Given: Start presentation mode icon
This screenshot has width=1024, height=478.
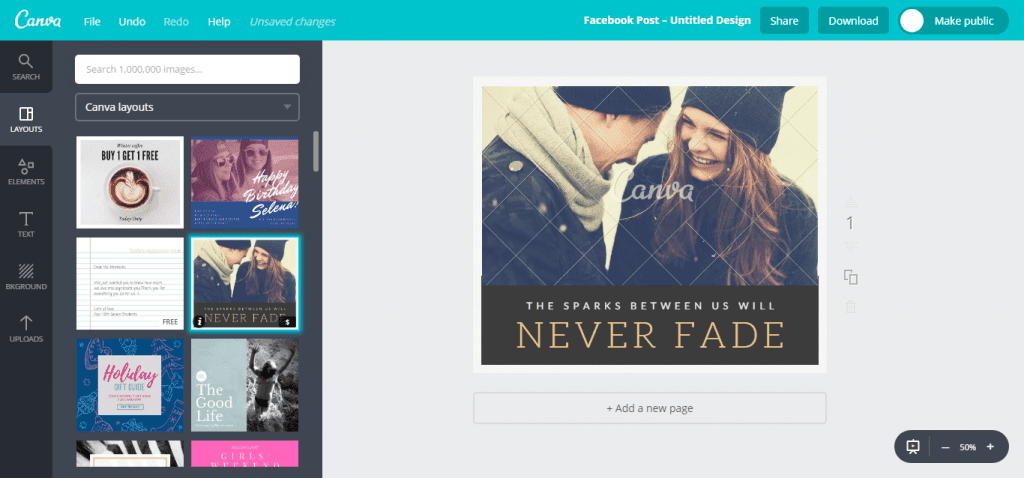Looking at the screenshot, I should (x=913, y=447).
